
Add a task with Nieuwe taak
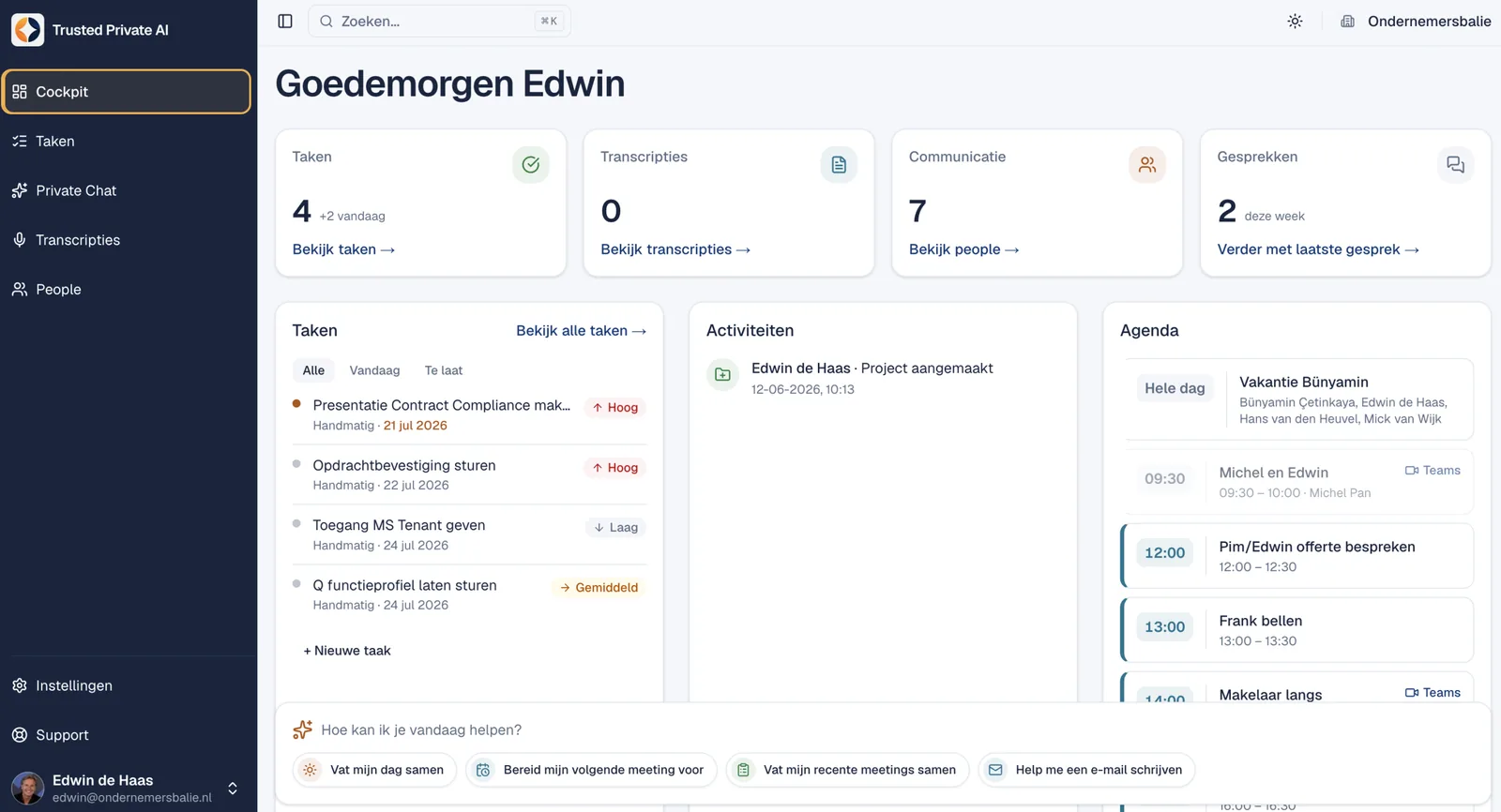347,651
